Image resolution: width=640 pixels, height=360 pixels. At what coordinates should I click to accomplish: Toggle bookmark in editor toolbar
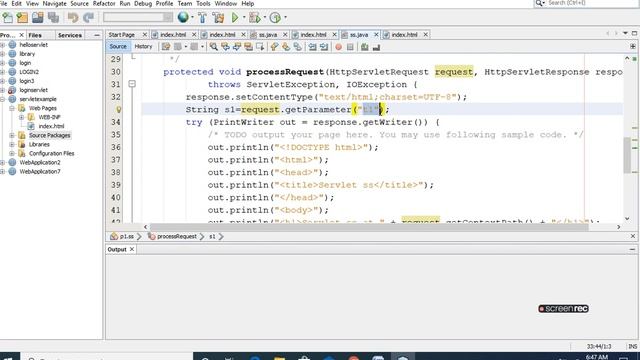click(298, 47)
